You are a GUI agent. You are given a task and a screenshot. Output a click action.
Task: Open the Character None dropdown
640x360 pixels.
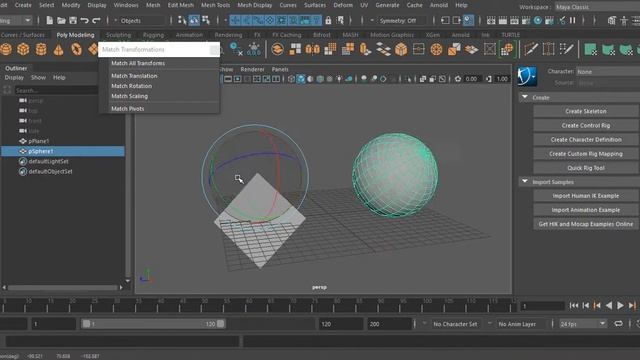pos(608,71)
